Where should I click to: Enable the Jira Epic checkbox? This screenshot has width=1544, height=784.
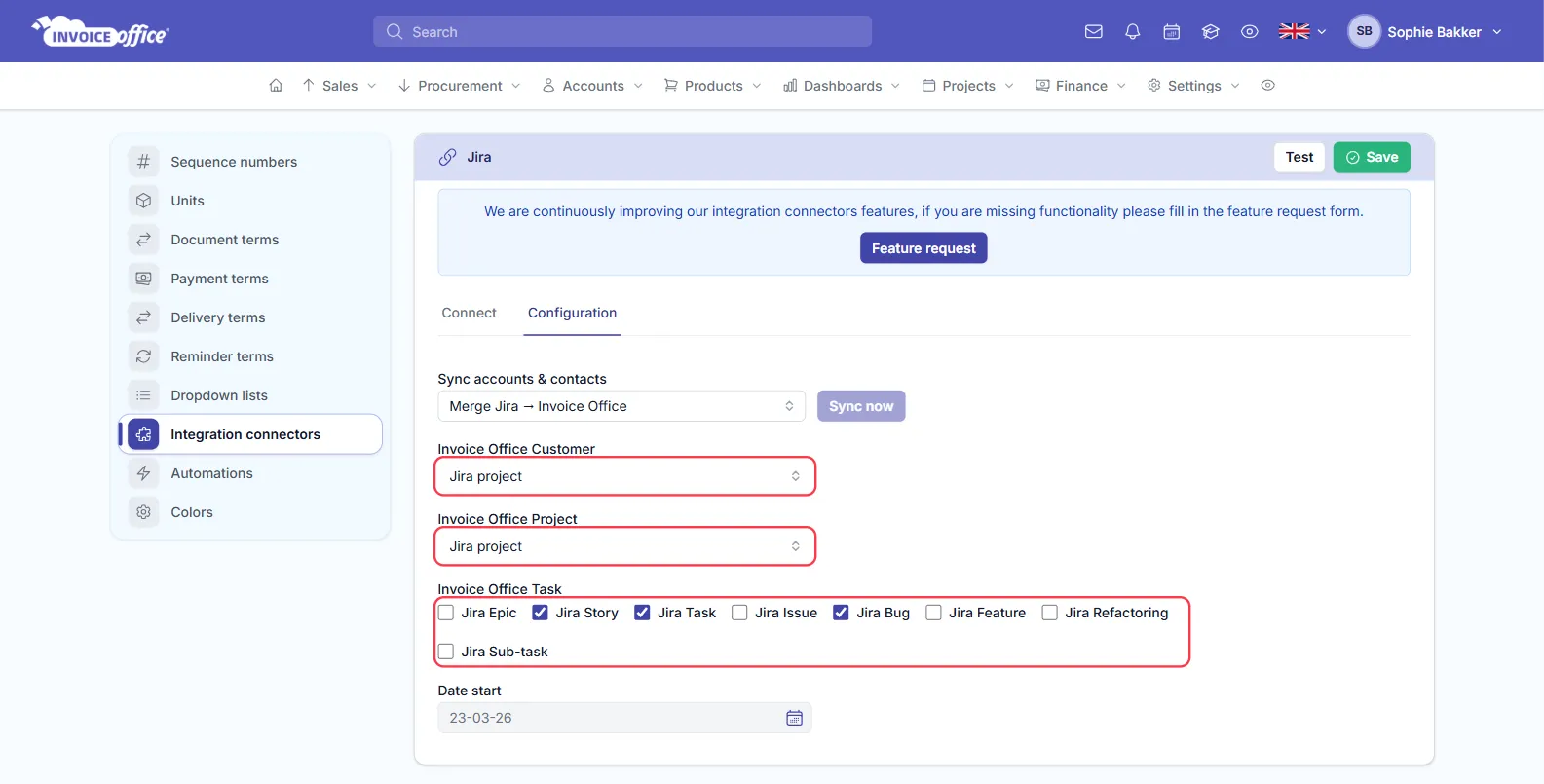[446, 613]
